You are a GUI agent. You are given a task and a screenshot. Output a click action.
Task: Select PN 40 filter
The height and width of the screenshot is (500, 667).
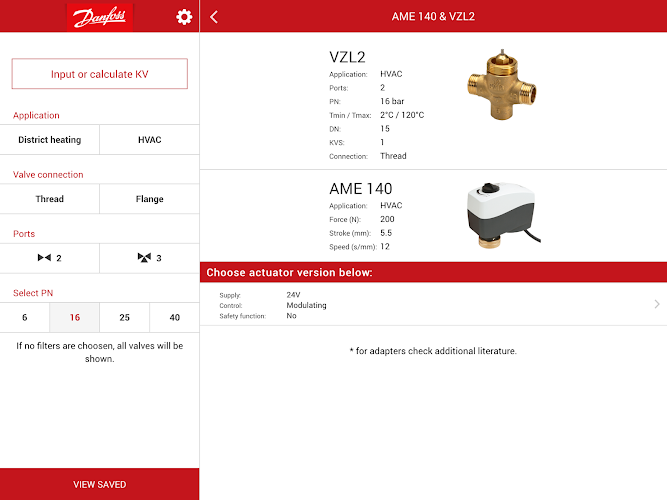[174, 317]
